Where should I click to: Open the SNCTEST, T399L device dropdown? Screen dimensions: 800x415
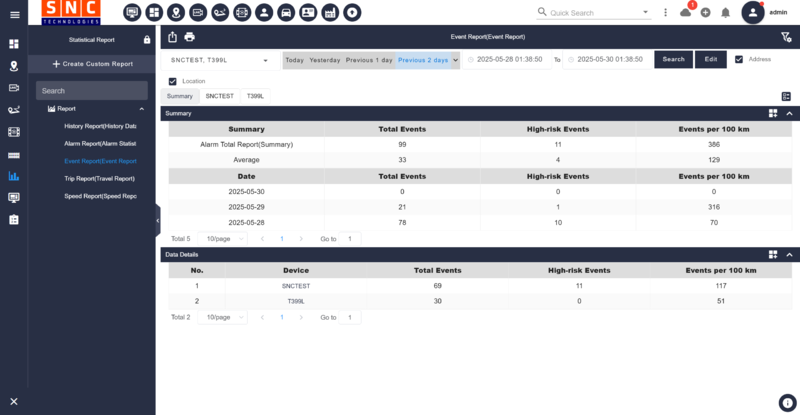click(x=220, y=60)
